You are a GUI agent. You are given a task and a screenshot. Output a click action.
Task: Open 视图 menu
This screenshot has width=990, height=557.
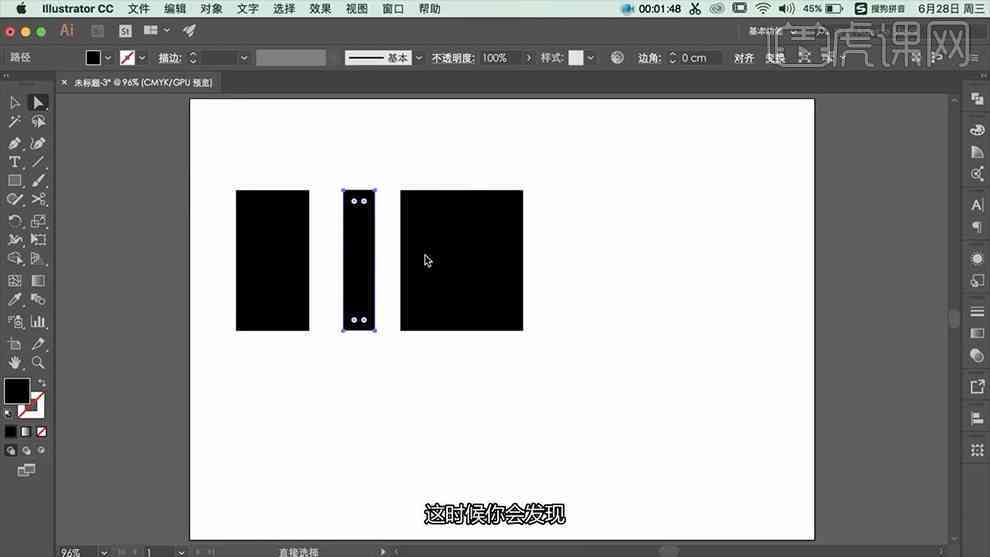pos(357,9)
